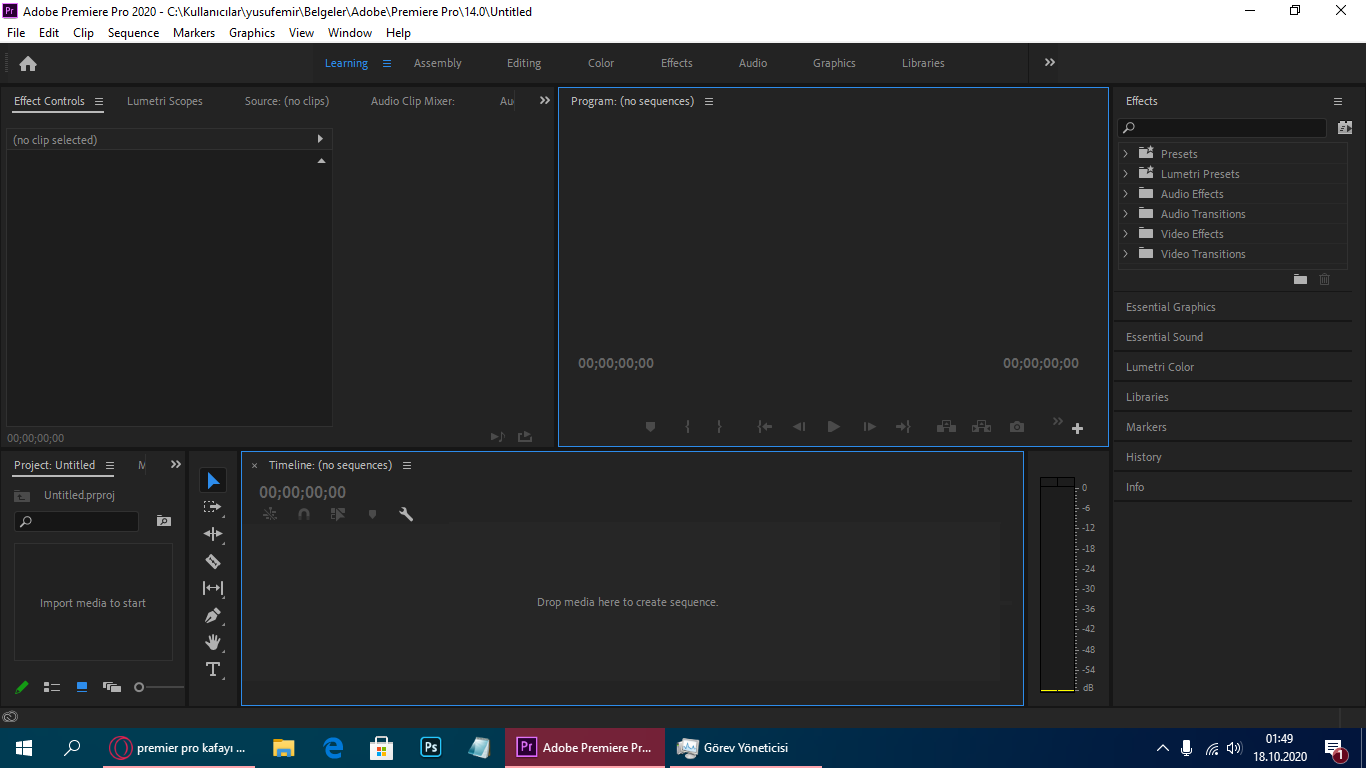Export a frame with the camera icon

click(x=1017, y=427)
